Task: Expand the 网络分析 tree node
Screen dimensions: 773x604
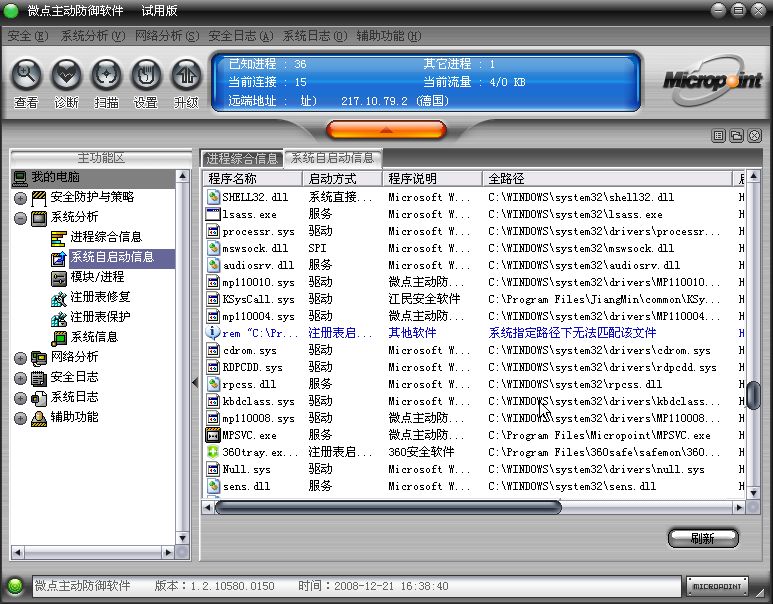Action: click(x=20, y=358)
